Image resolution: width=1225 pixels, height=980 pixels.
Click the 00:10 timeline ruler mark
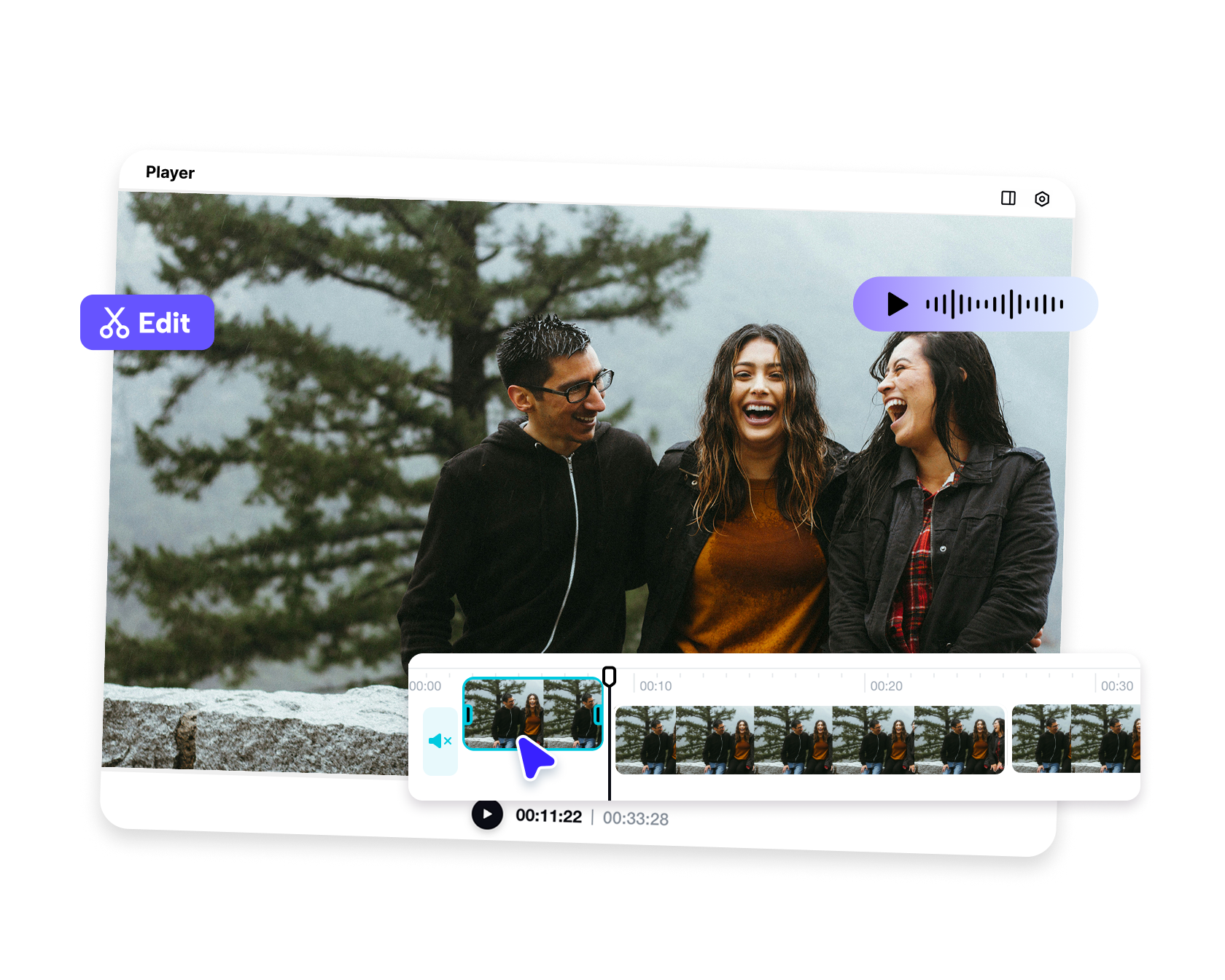(x=656, y=686)
